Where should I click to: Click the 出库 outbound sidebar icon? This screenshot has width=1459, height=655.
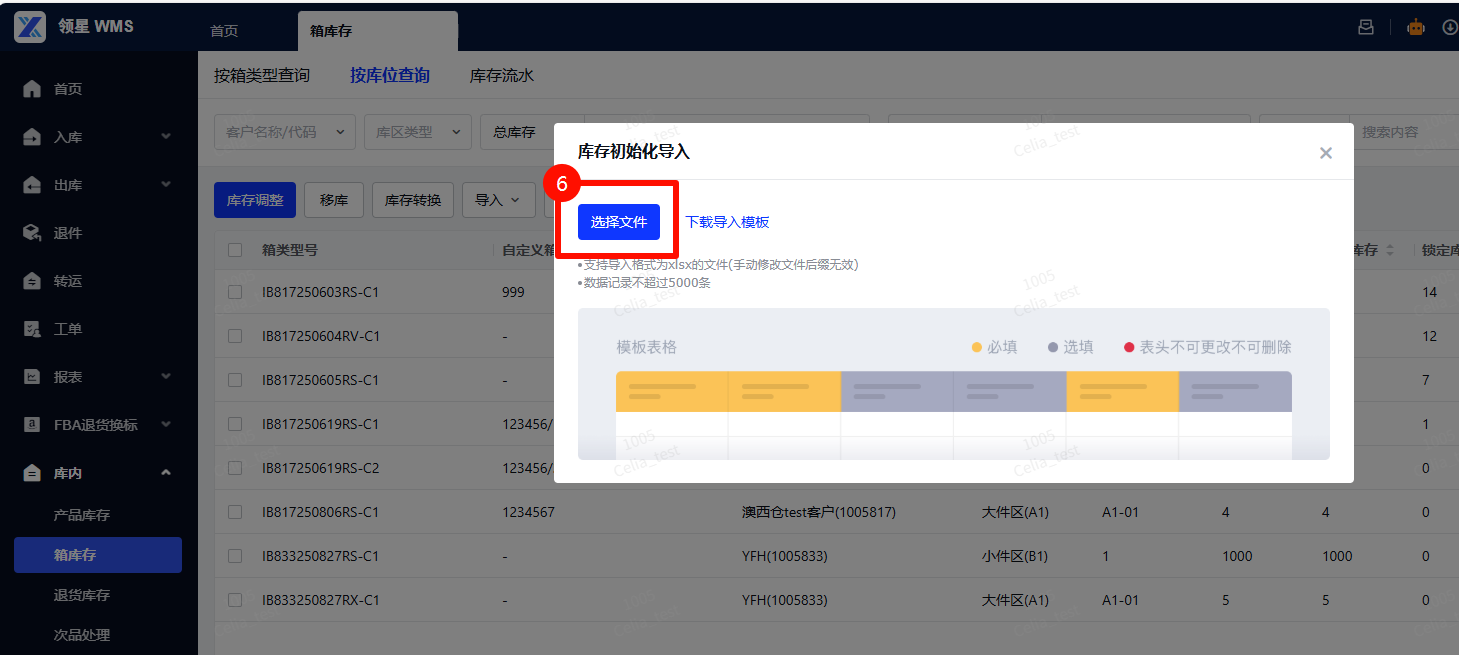(x=32, y=185)
